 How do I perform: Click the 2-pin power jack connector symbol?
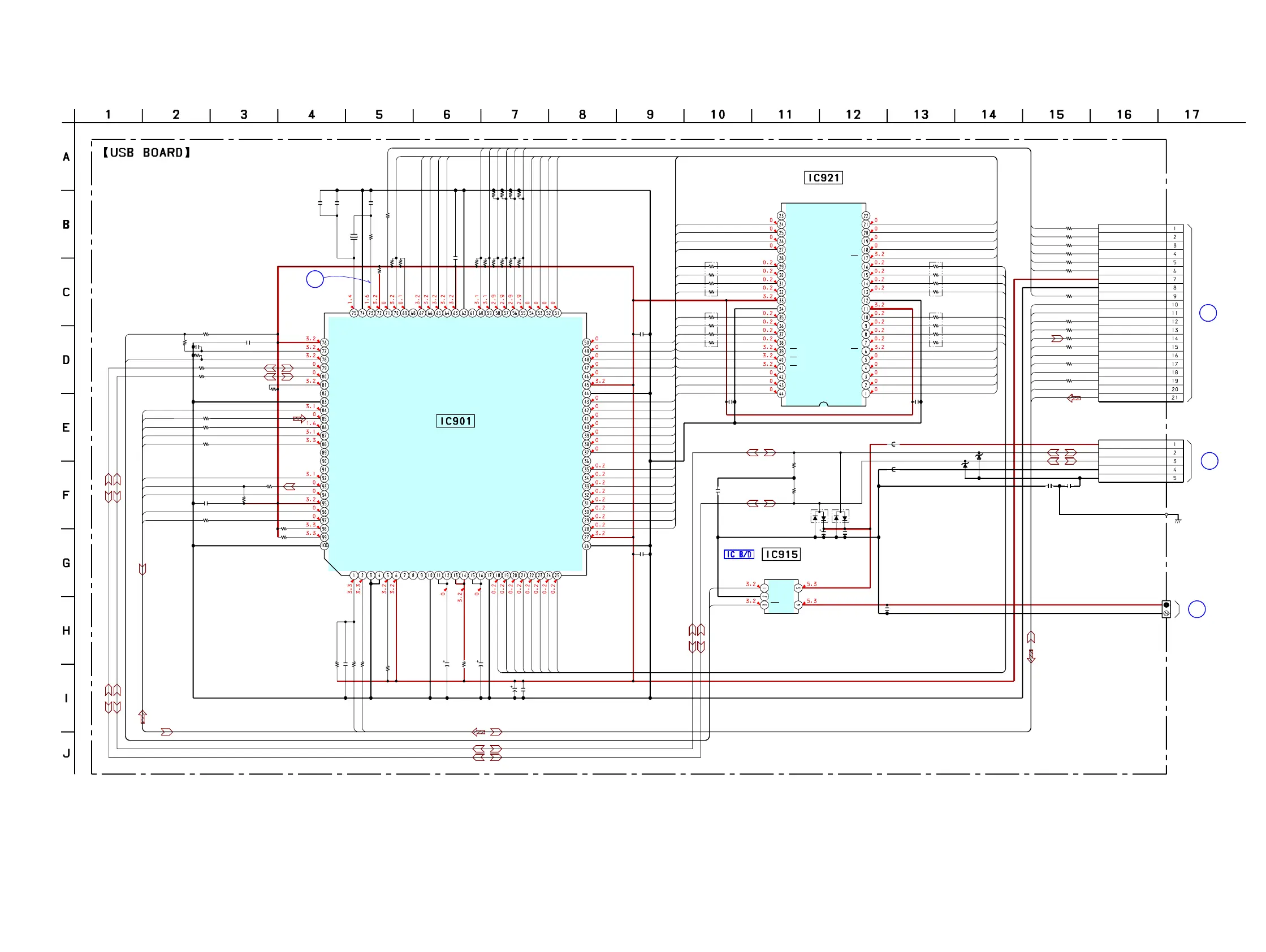(1166, 609)
